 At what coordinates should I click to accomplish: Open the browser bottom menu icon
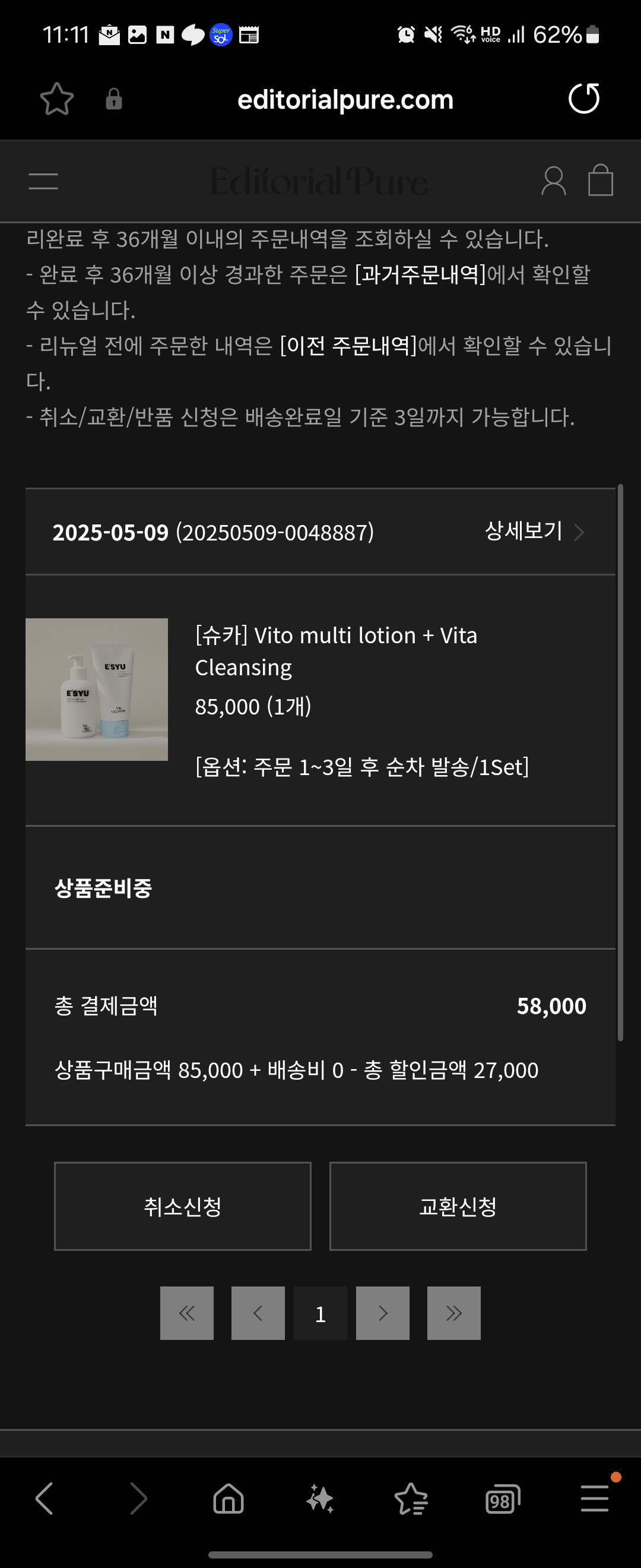point(594,1498)
